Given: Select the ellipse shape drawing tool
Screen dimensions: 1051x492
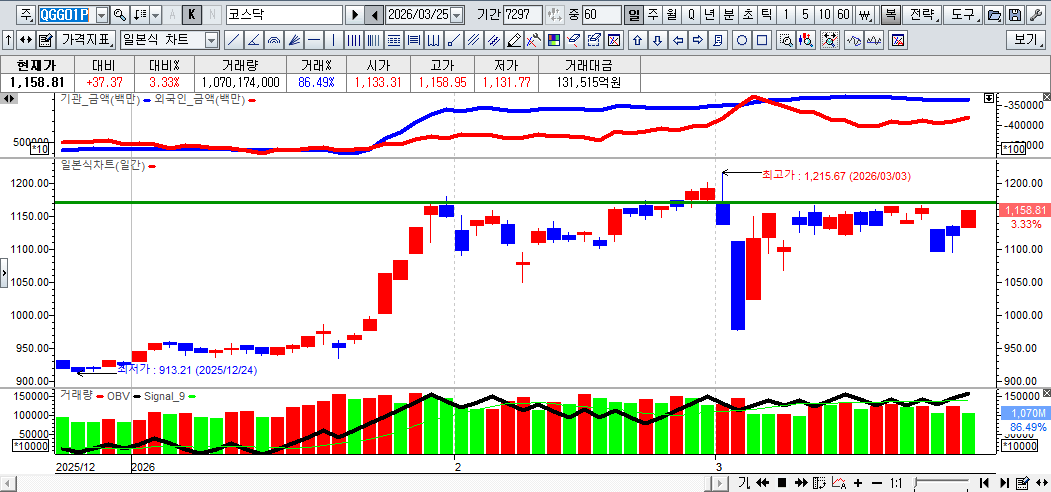Looking at the screenshot, I should (x=742, y=40).
